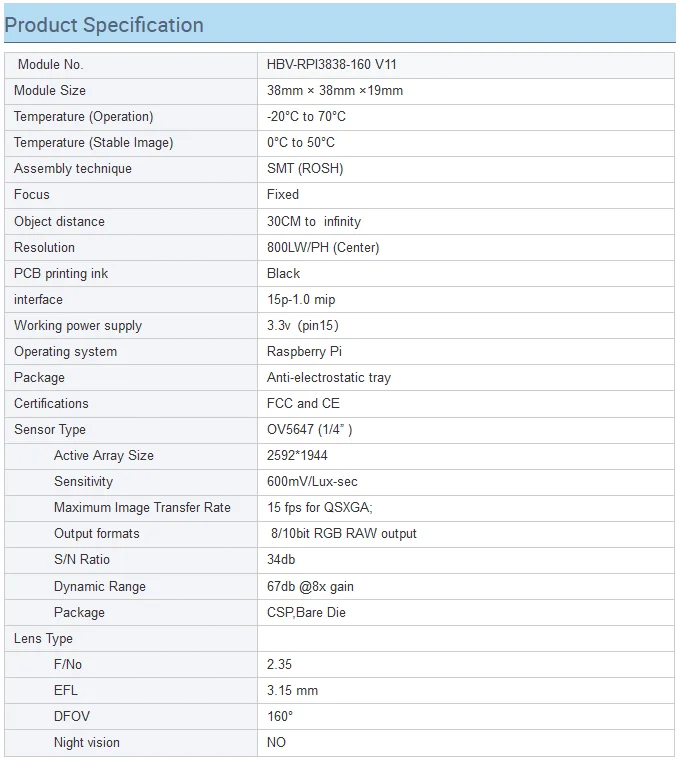Select the 0°C to 50°C value
This screenshot has height=760, width=679.
(x=300, y=142)
